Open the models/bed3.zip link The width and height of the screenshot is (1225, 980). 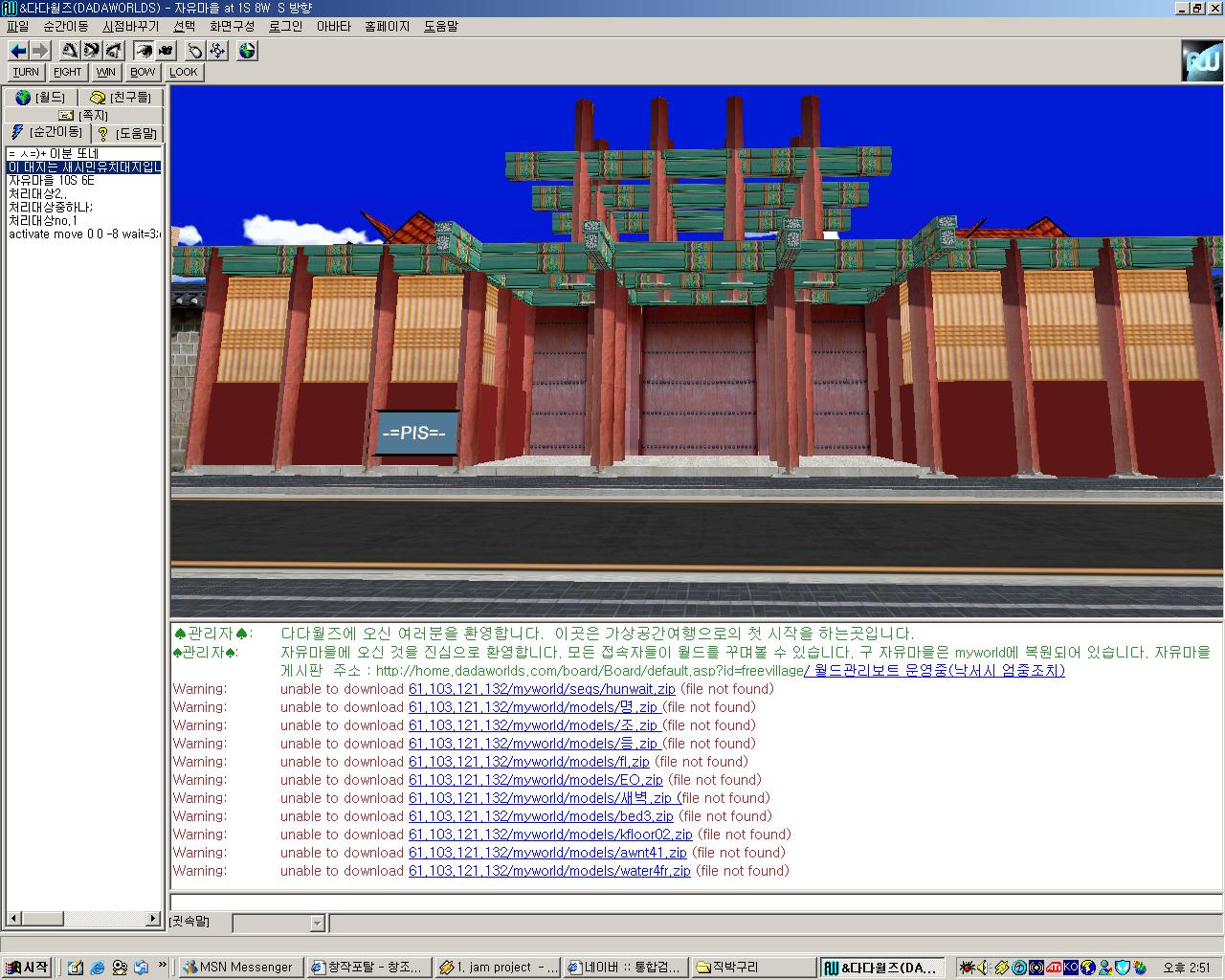click(541, 816)
